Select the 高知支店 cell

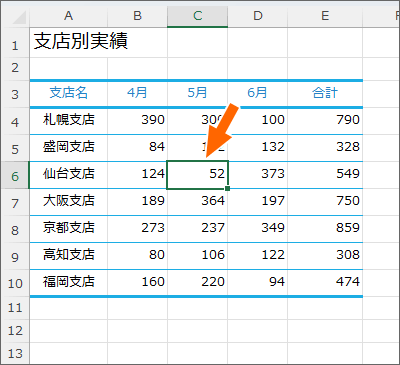click(x=68, y=255)
